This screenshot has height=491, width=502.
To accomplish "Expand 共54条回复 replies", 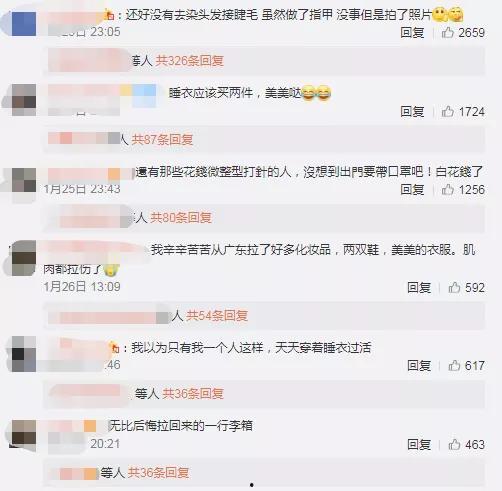I will 217,315.
